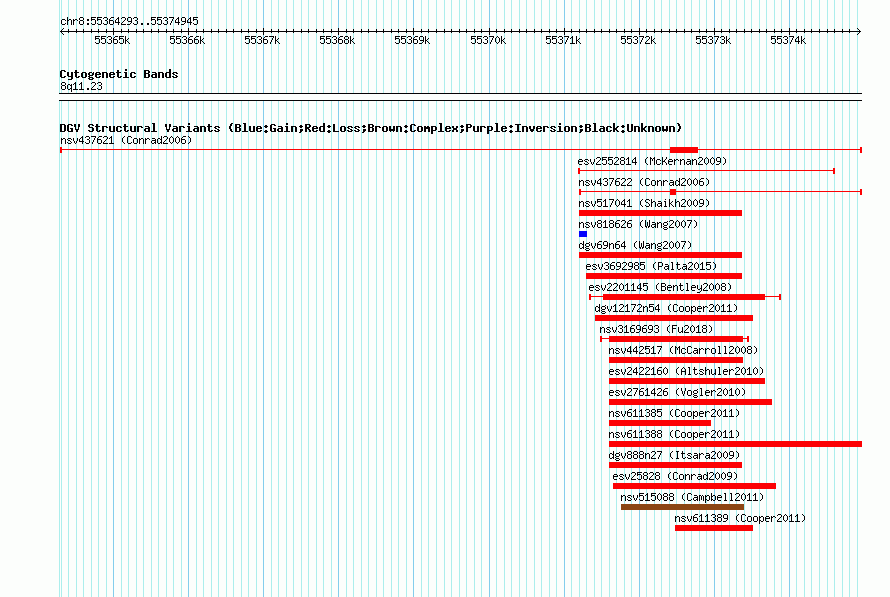This screenshot has width=890, height=597.
Task: Select the red bar under nsv611389
Action: pyautogui.click(x=714, y=528)
